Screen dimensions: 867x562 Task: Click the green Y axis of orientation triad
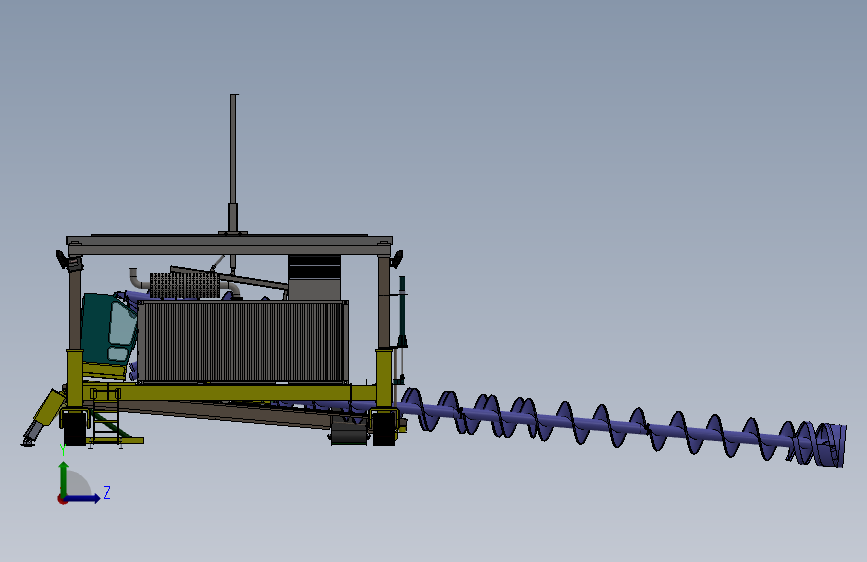[x=64, y=478]
